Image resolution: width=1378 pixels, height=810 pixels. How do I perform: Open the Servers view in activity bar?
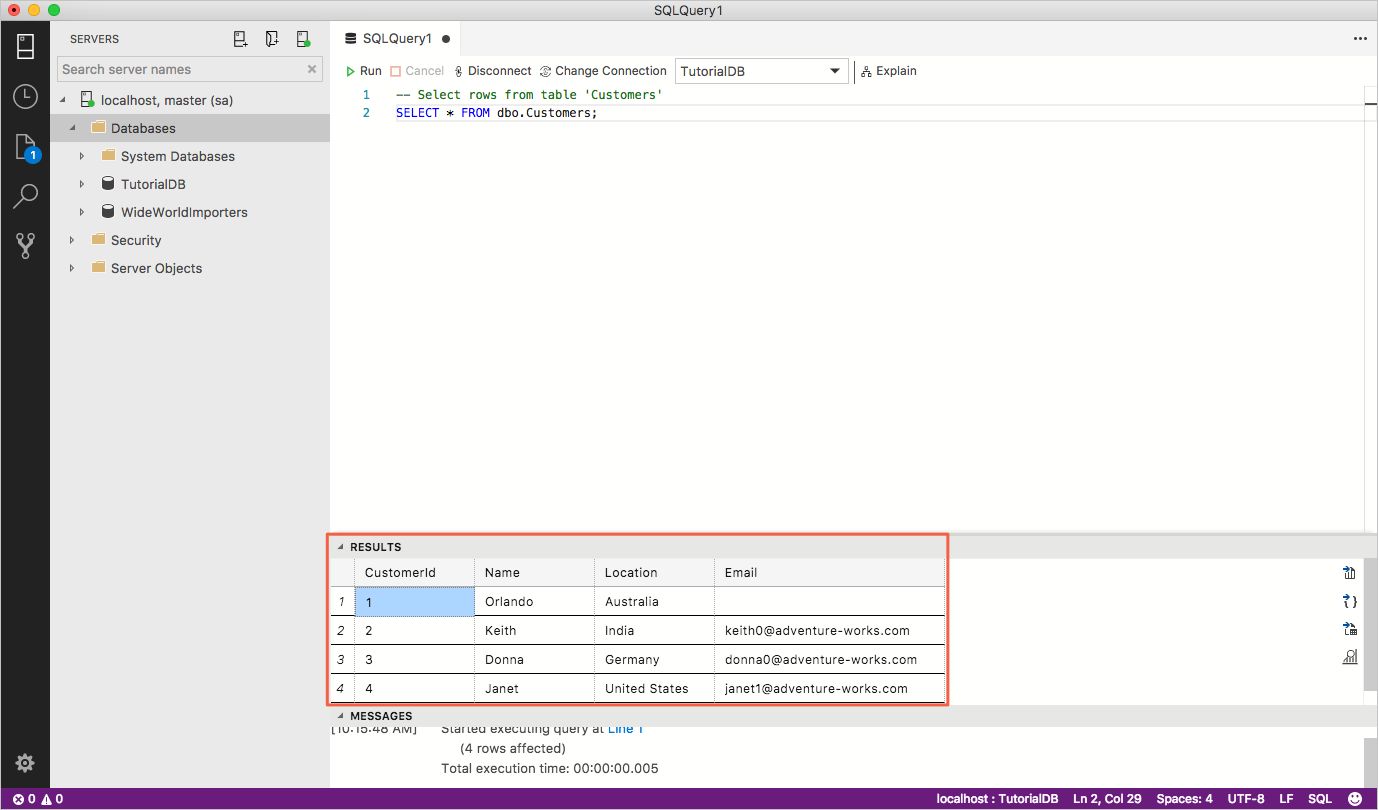[25, 47]
